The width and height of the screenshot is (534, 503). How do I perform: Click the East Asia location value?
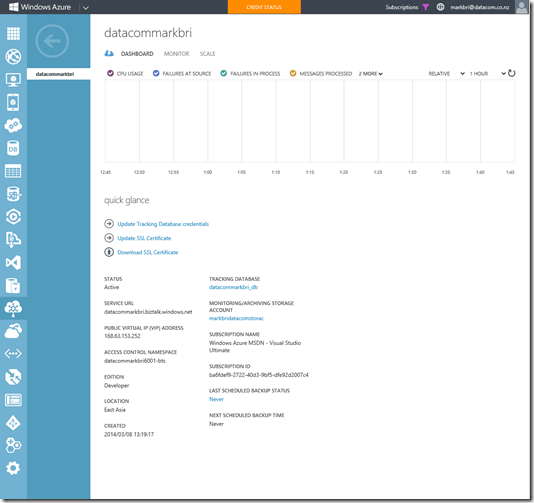(115, 410)
